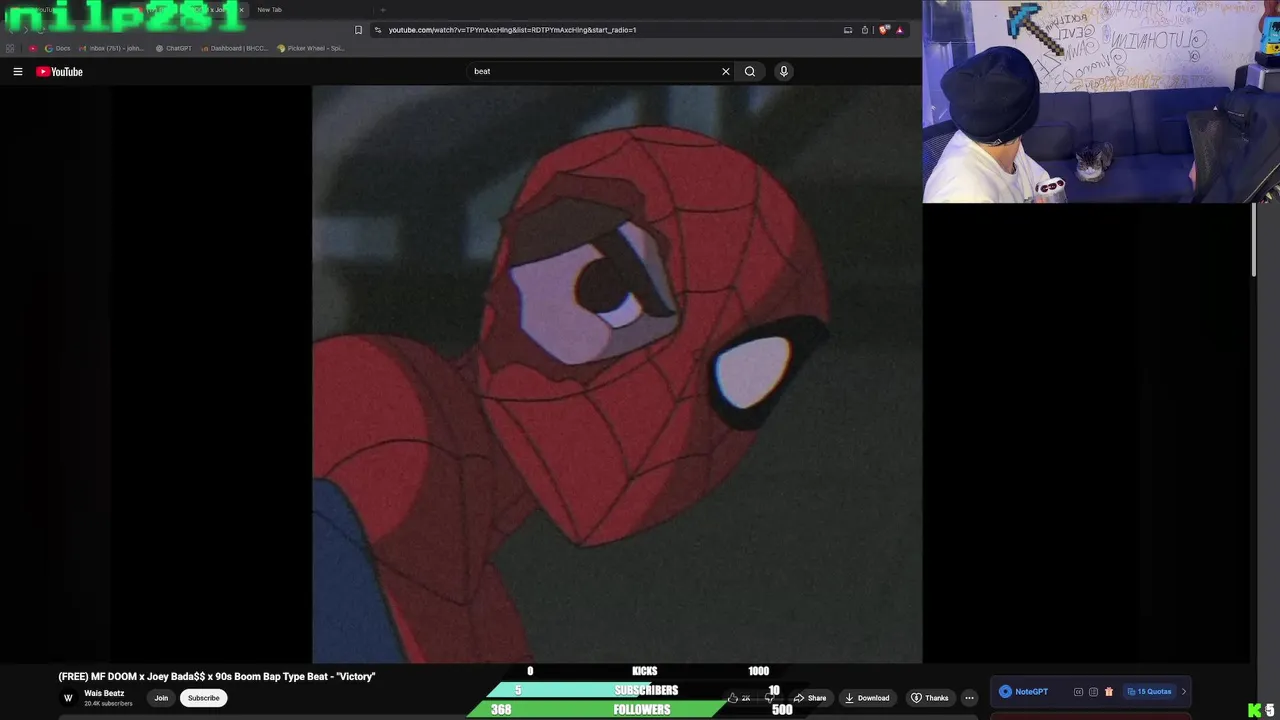Submit search with the magnifier button

point(750,71)
